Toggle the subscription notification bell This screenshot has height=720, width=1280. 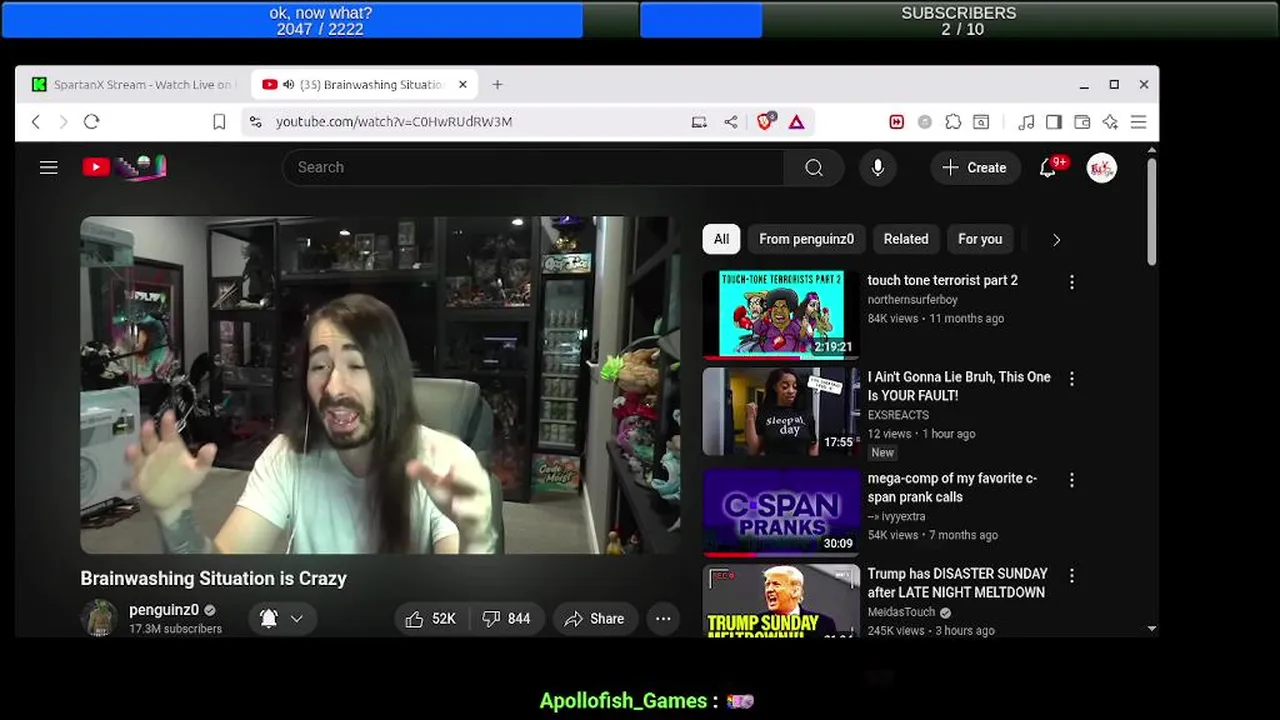[x=268, y=619]
